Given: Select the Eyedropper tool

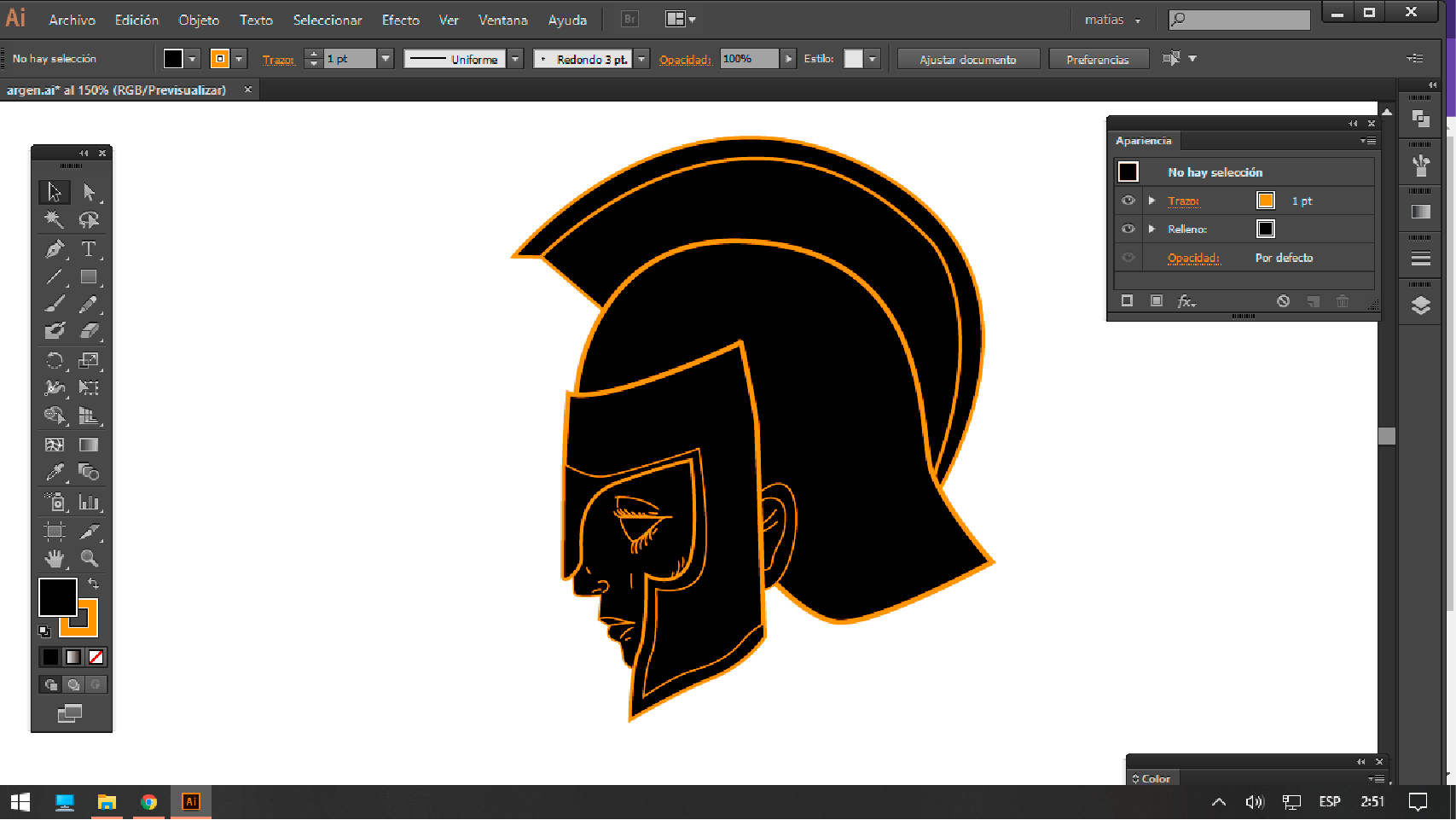Looking at the screenshot, I should [55, 472].
